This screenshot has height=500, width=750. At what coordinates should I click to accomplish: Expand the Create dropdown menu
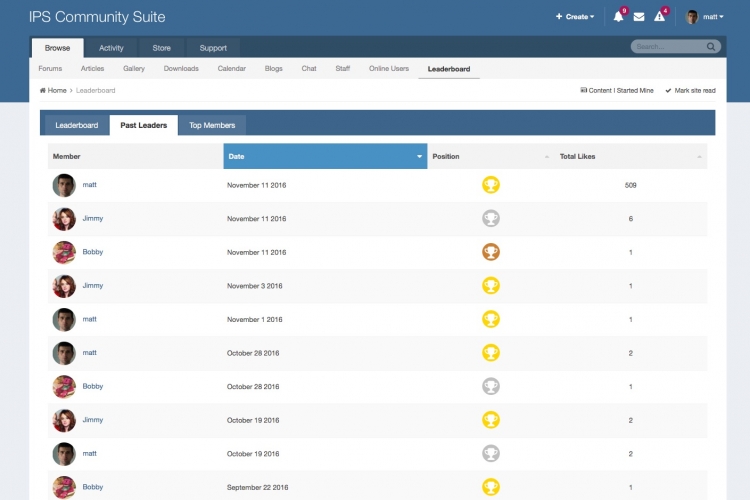click(x=574, y=17)
